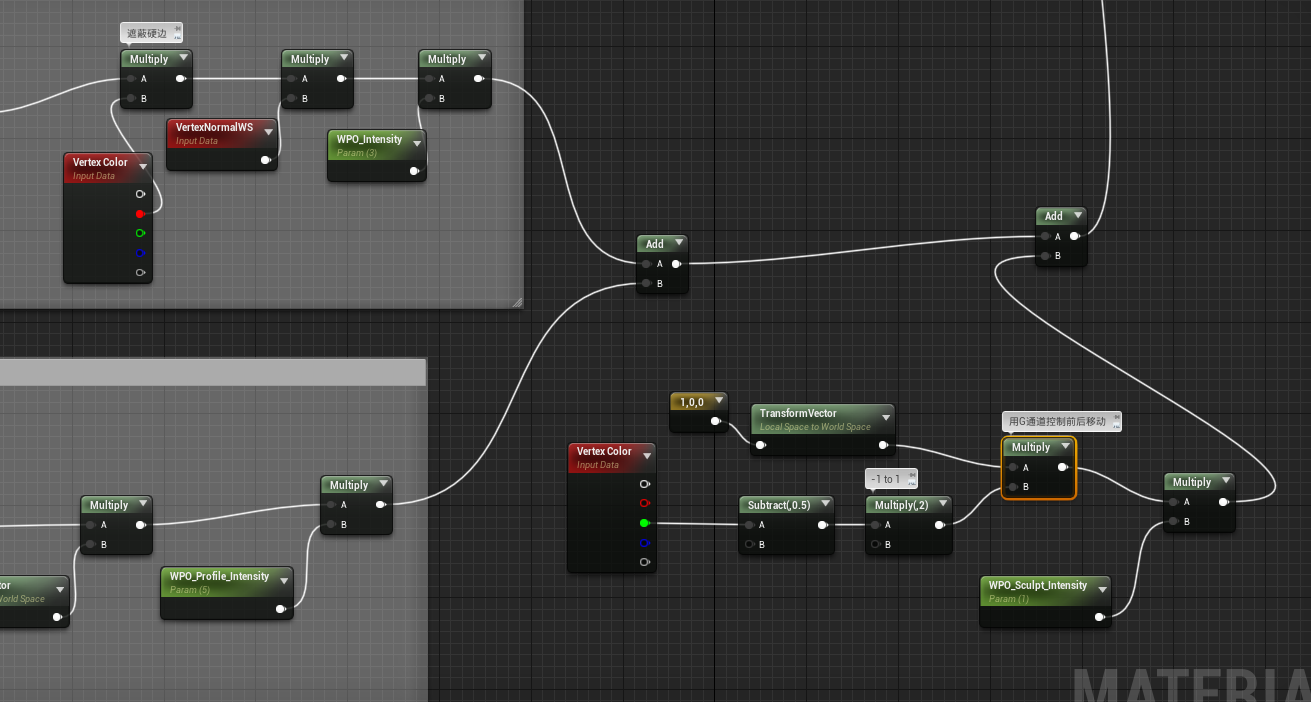Click the white RGB pin on Vertex Color in the upper comment box
The height and width of the screenshot is (702, 1311).
click(139, 193)
